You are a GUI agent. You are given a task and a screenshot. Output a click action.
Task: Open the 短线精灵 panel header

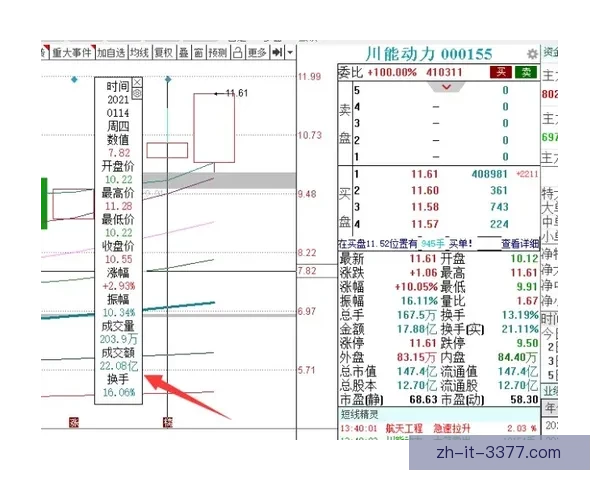439,415
